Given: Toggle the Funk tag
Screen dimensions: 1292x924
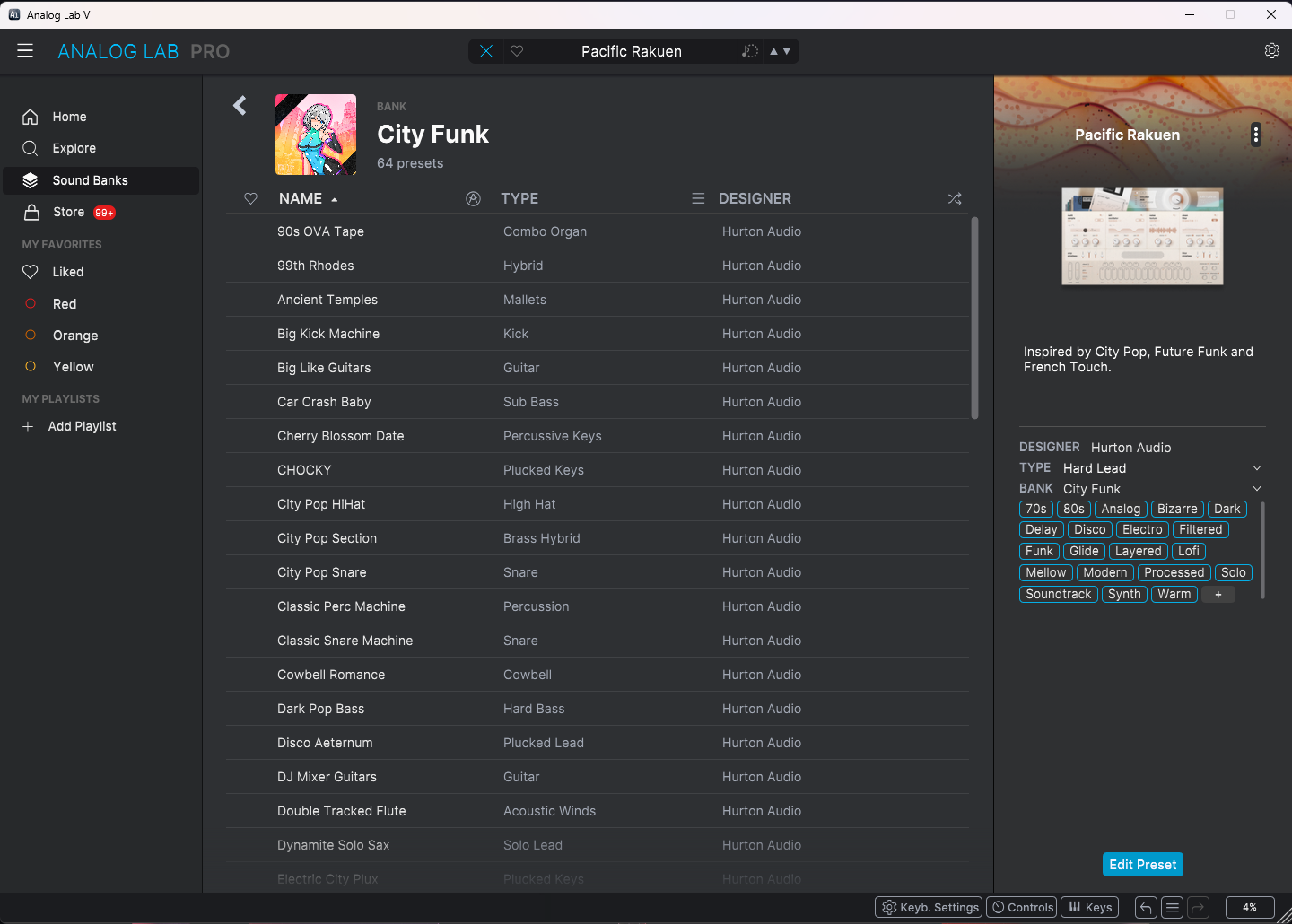Looking at the screenshot, I should [x=1039, y=551].
